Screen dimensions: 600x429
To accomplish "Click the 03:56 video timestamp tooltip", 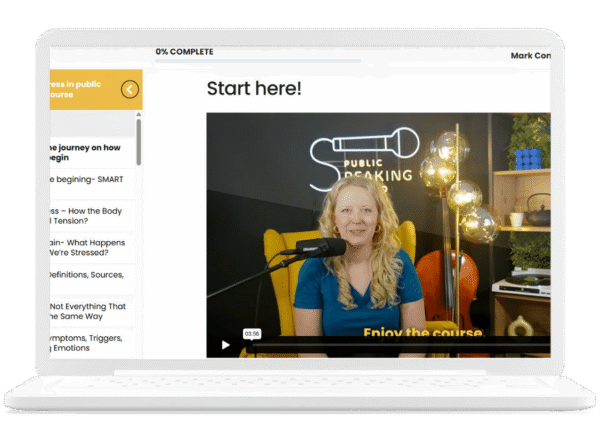I will click(x=252, y=334).
